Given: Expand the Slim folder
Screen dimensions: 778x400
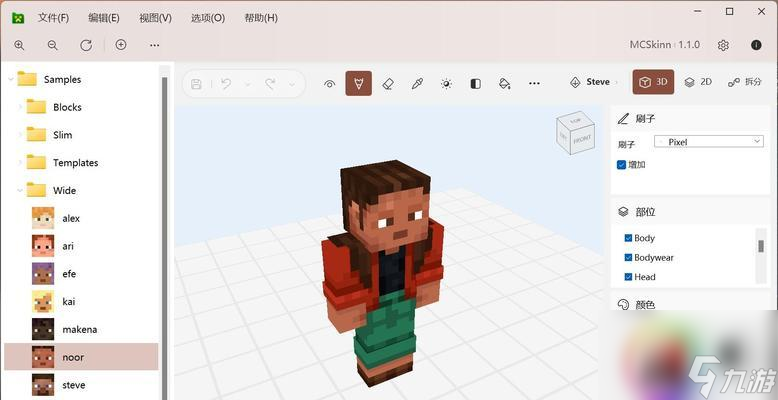Looking at the screenshot, I should tap(20, 135).
